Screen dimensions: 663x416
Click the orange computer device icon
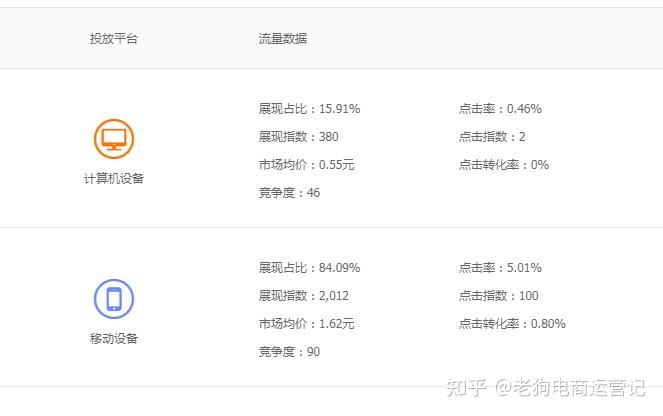114,138
